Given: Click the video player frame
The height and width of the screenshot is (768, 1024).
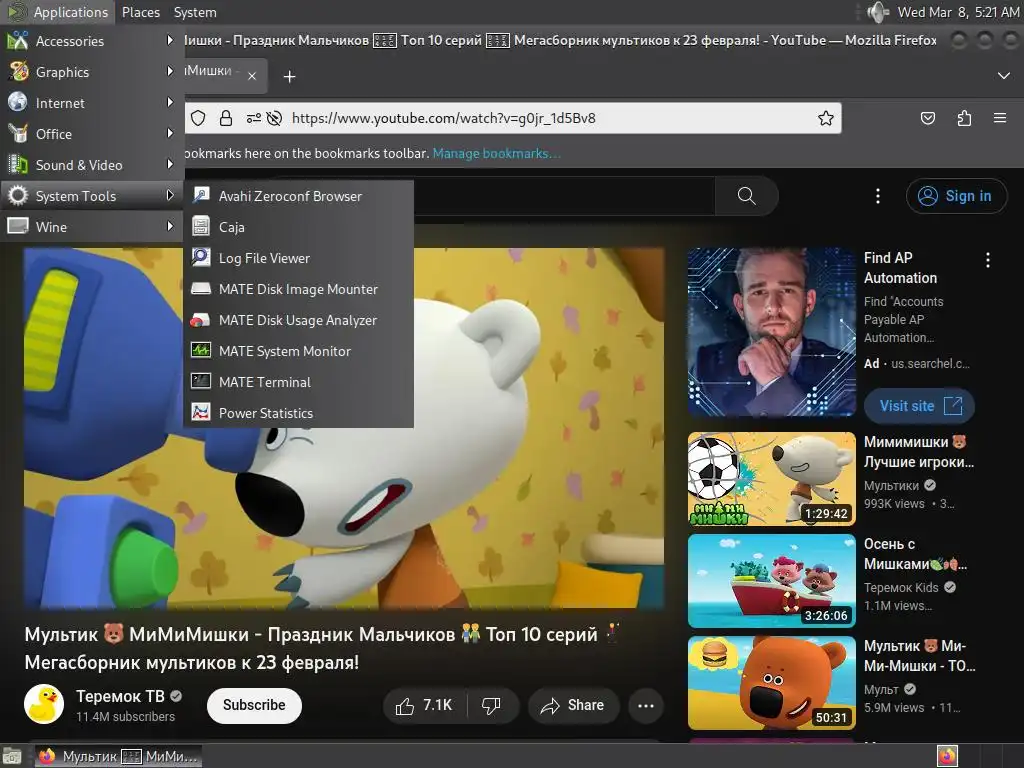Looking at the screenshot, I should pyautogui.click(x=344, y=428).
